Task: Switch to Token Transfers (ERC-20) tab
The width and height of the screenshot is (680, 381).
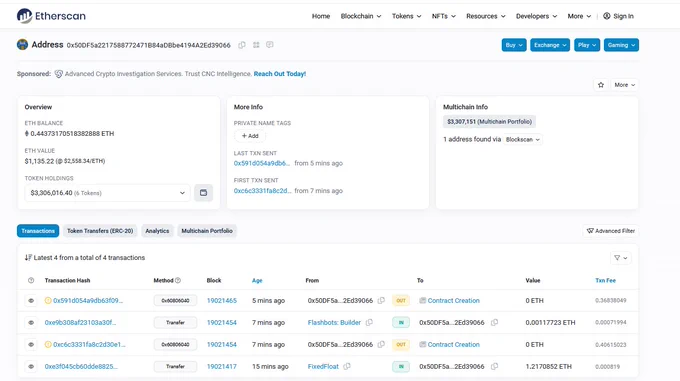Action: 100,231
